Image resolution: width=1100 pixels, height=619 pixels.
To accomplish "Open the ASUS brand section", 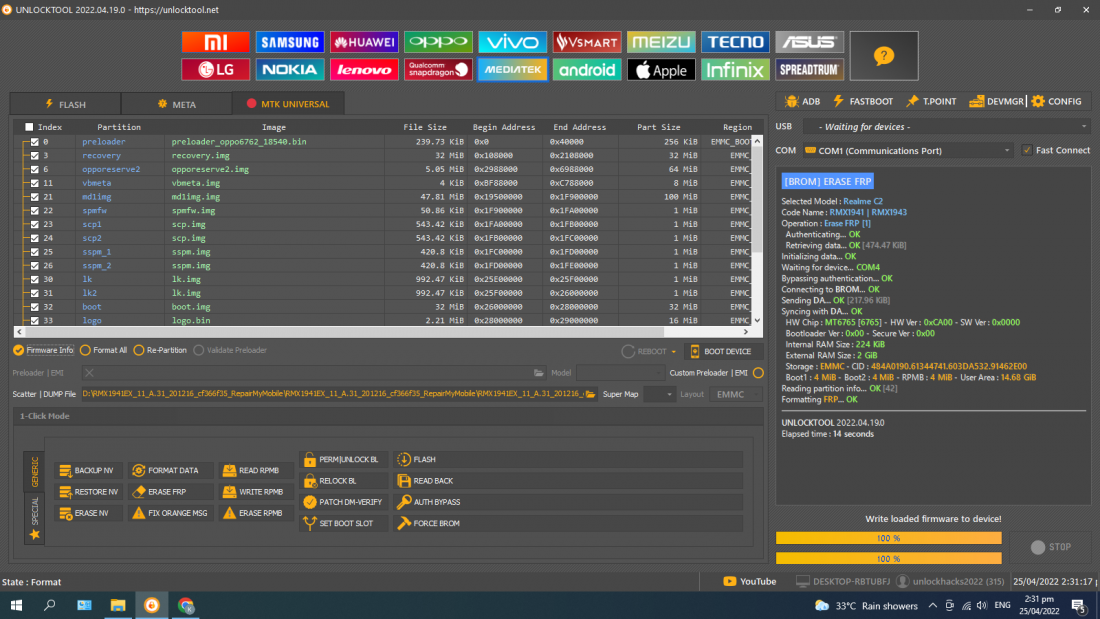I will (810, 42).
